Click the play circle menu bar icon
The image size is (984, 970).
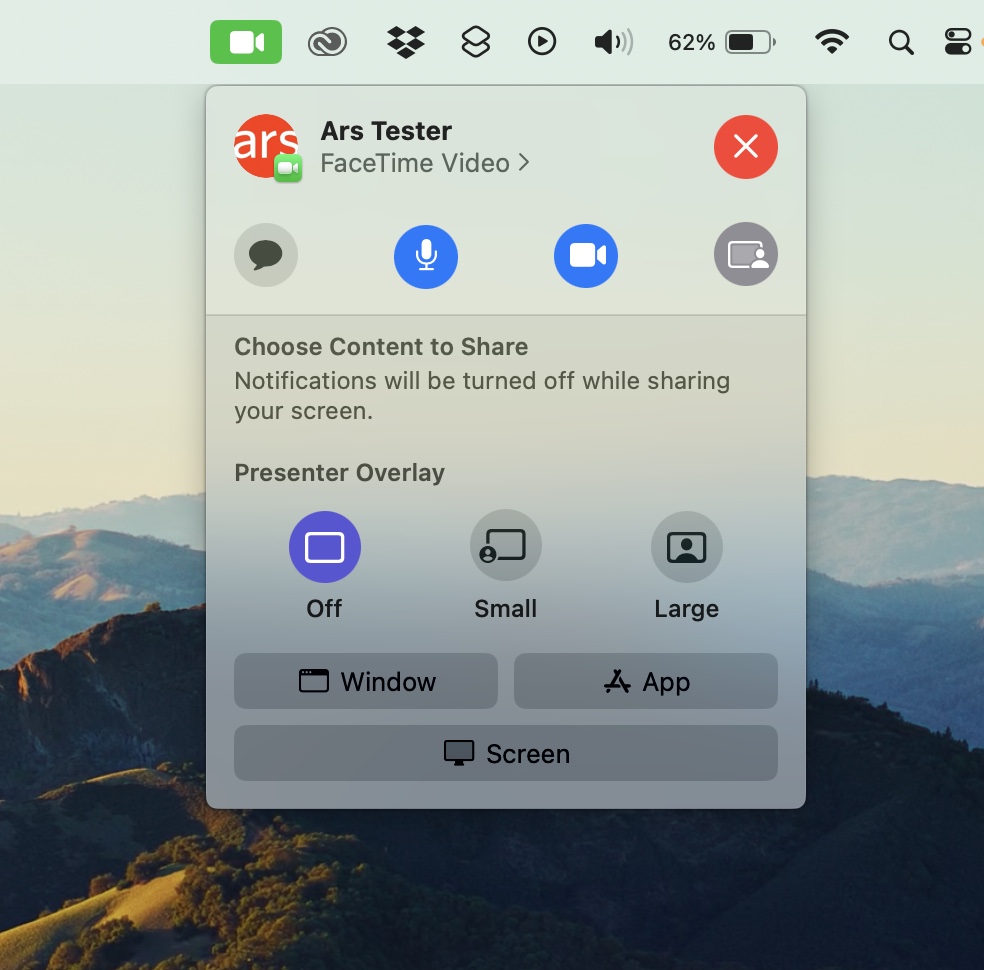(x=542, y=42)
